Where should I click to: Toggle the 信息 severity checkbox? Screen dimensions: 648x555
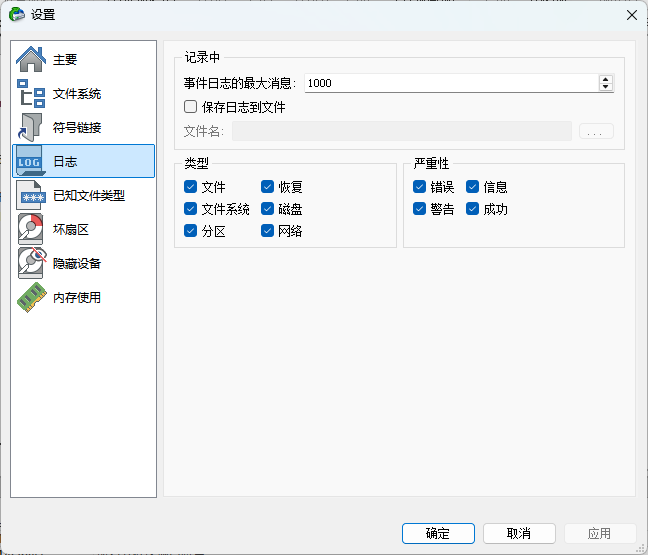coord(472,187)
